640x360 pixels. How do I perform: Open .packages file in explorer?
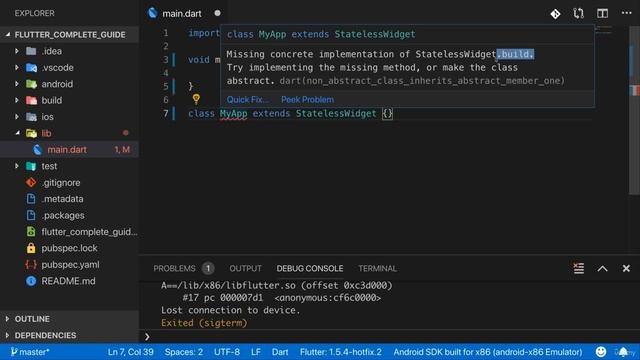pyautogui.click(x=63, y=216)
